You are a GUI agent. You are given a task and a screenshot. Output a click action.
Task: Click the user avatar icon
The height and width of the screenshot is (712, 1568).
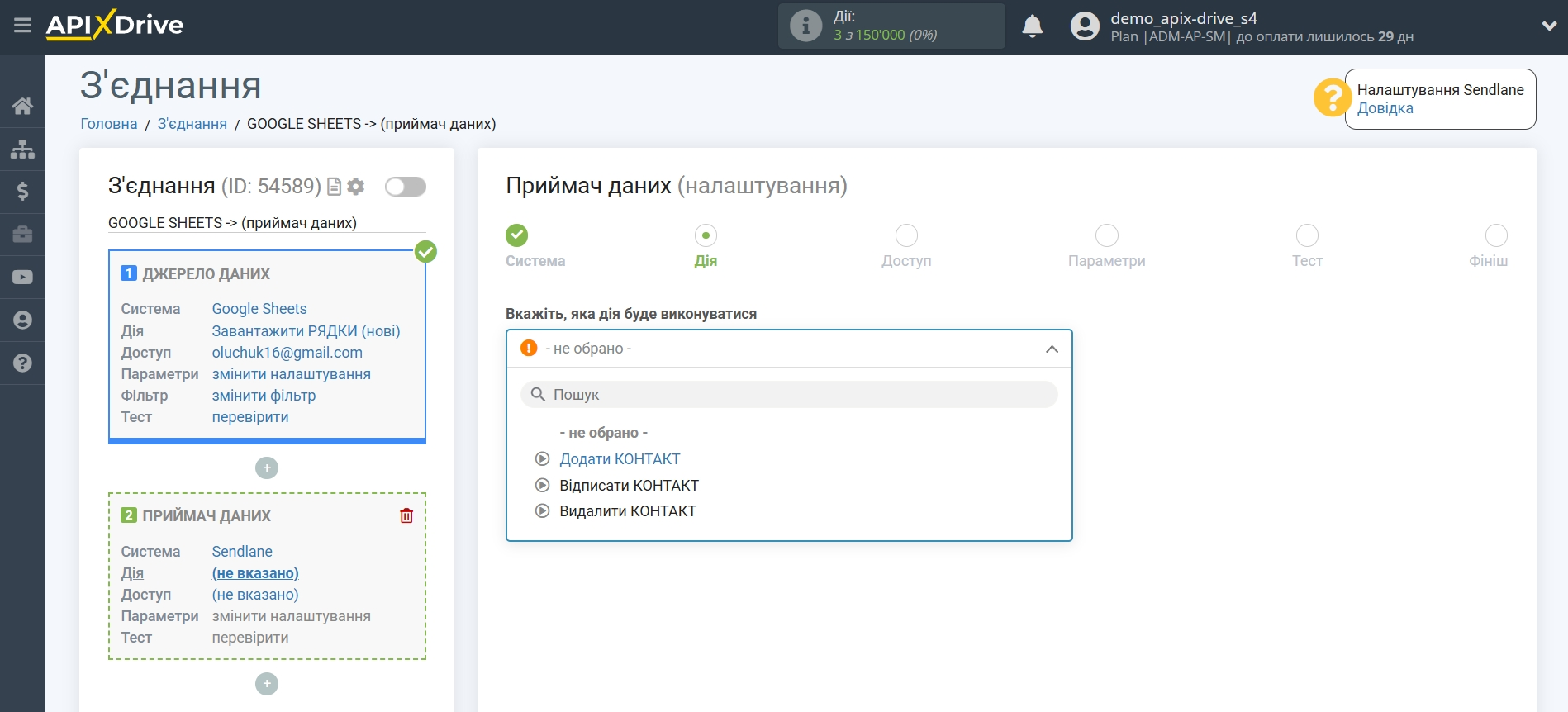coord(1085,26)
